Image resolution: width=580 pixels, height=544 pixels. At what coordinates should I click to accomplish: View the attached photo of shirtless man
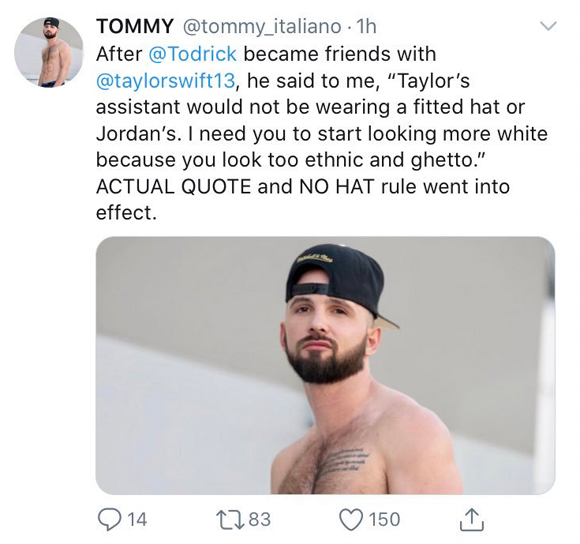(325, 365)
